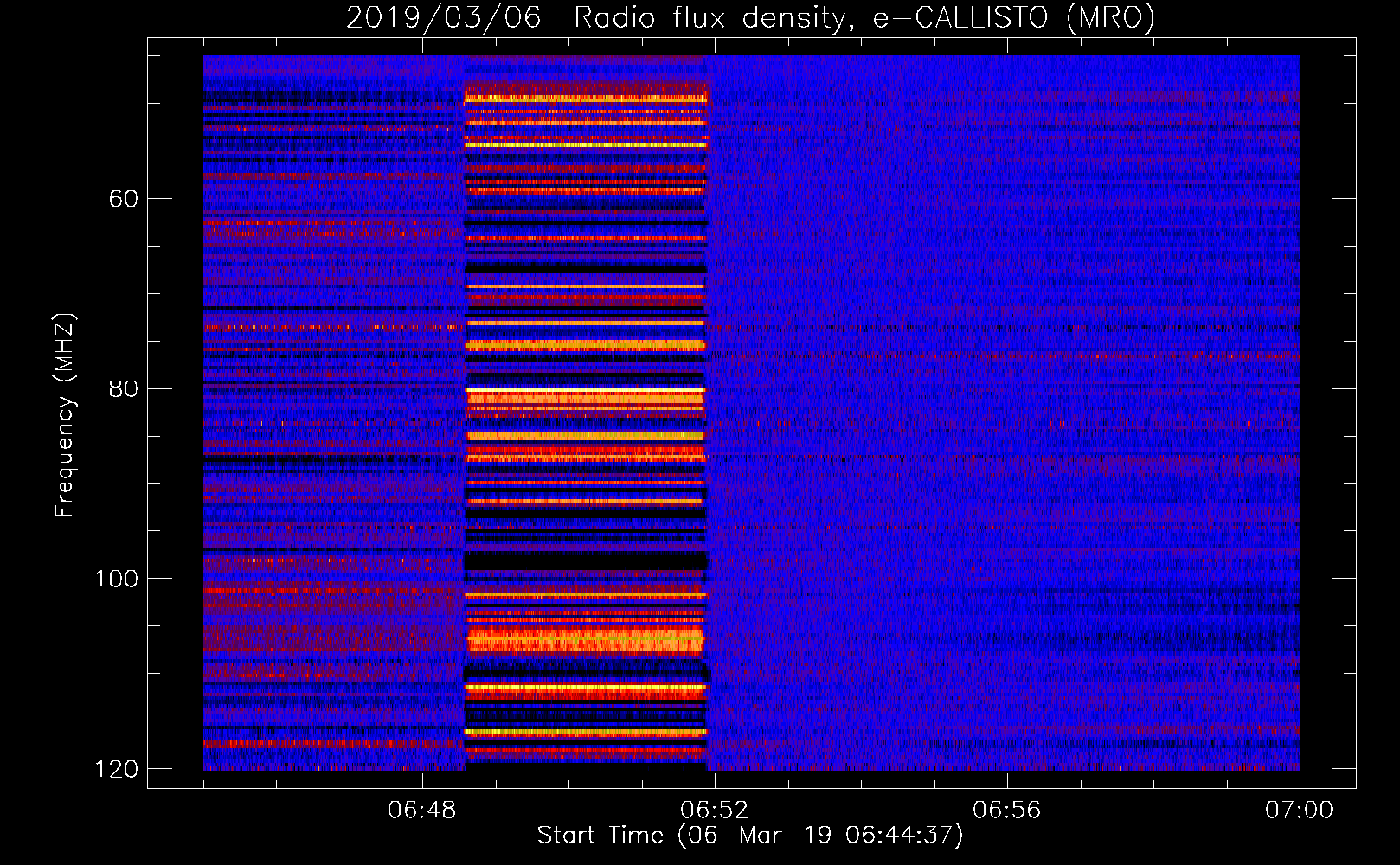The height and width of the screenshot is (865, 1400).
Task: Click the '60' frequency tick label
Action: (x=124, y=199)
